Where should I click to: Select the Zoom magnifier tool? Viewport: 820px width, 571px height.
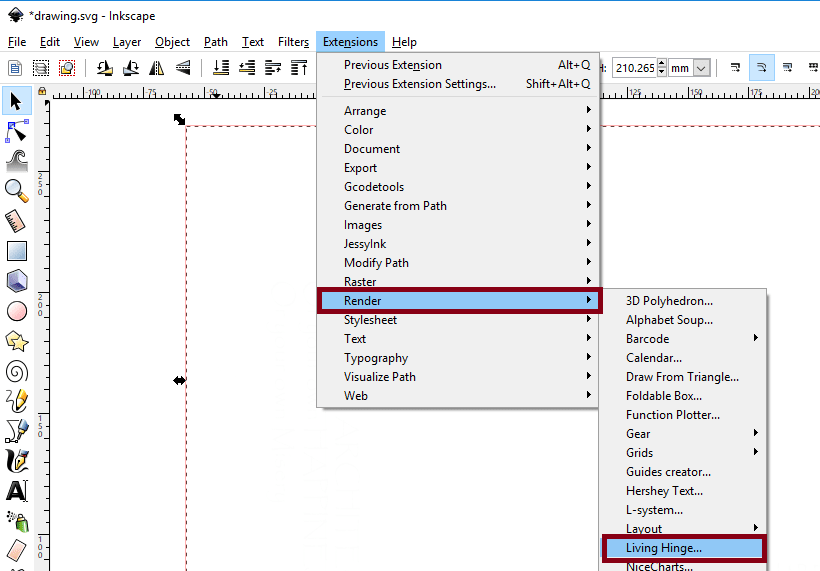pyautogui.click(x=17, y=191)
